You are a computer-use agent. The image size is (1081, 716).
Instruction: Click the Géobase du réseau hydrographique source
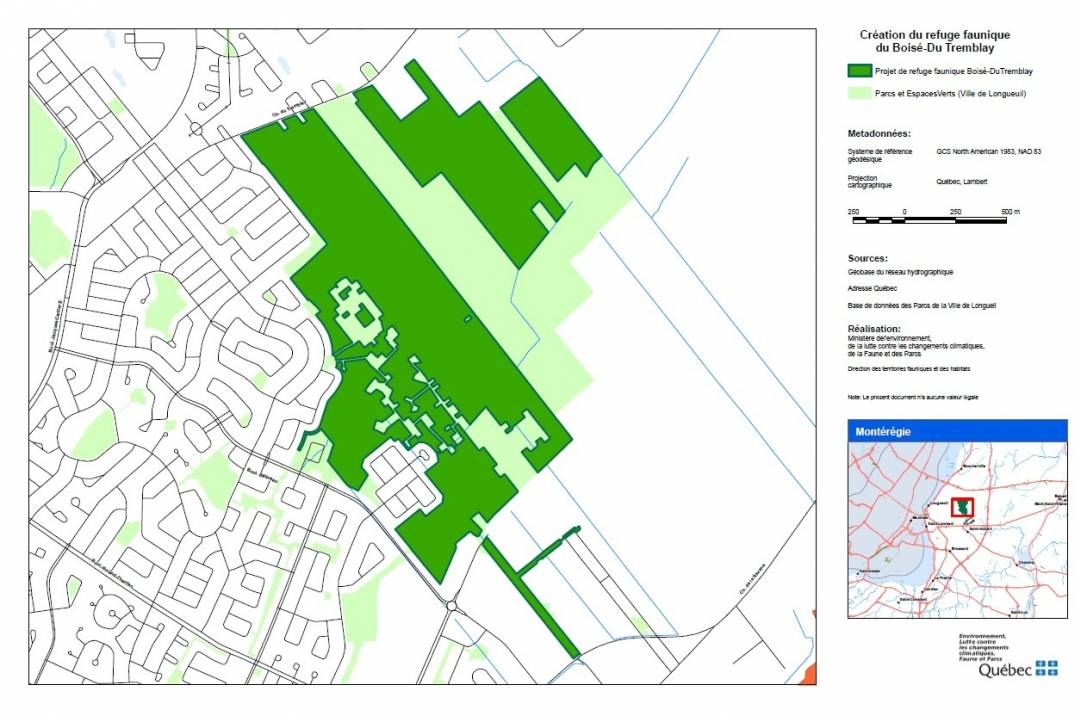[x=900, y=272]
